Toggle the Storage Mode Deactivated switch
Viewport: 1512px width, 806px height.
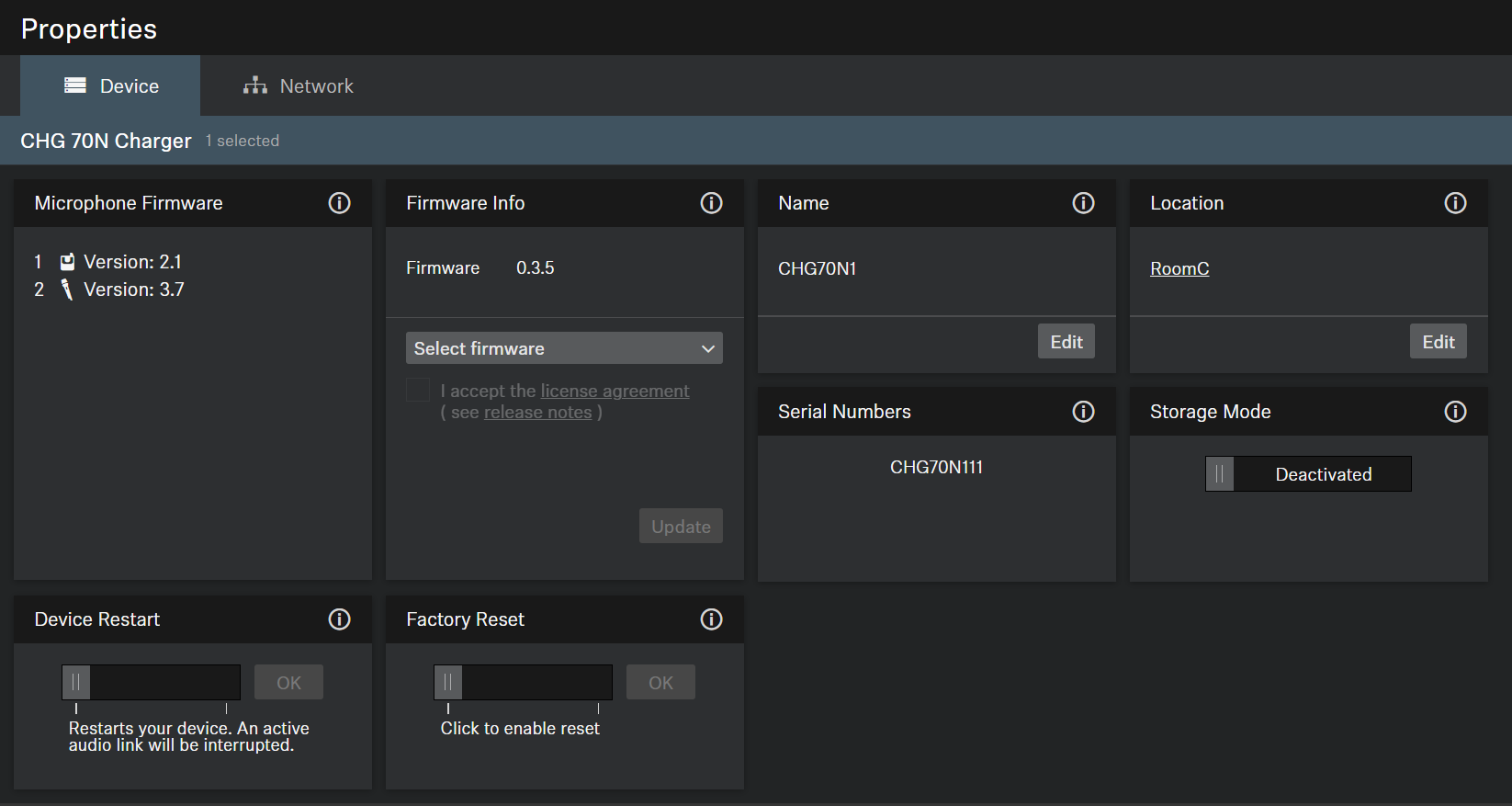coord(1307,474)
